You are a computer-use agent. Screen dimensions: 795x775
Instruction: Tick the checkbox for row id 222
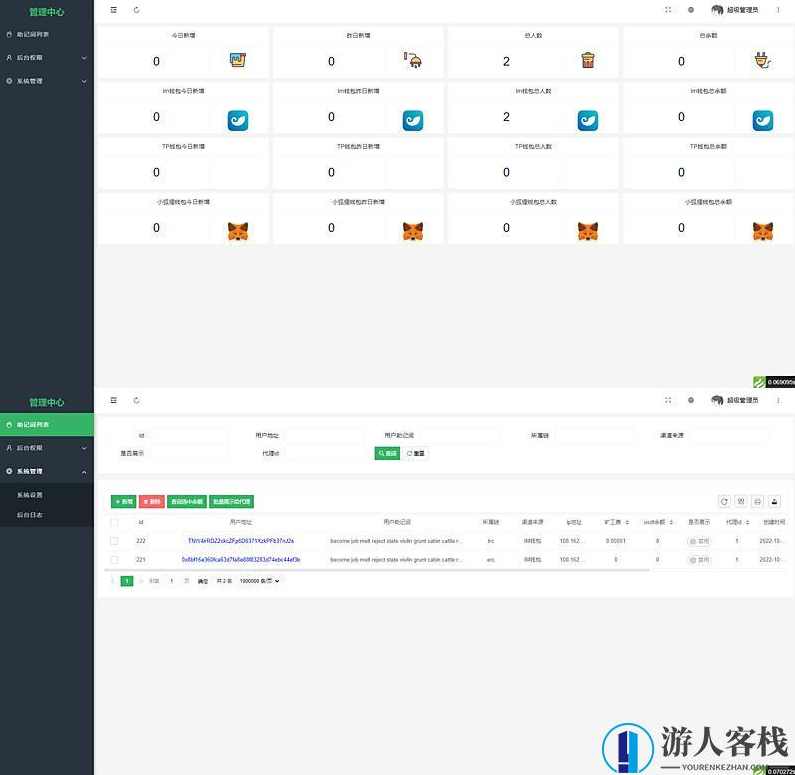click(114, 541)
